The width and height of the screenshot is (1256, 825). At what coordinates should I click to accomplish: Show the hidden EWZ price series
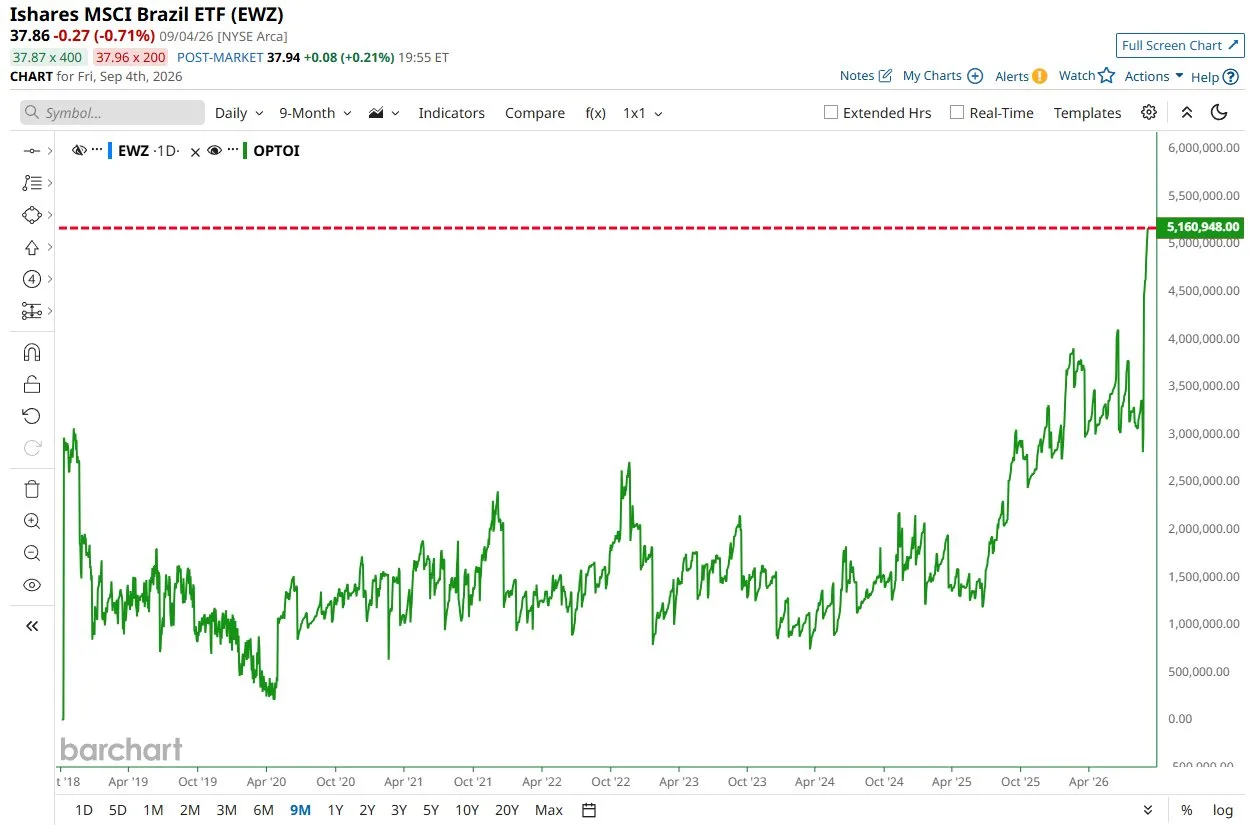[80, 151]
